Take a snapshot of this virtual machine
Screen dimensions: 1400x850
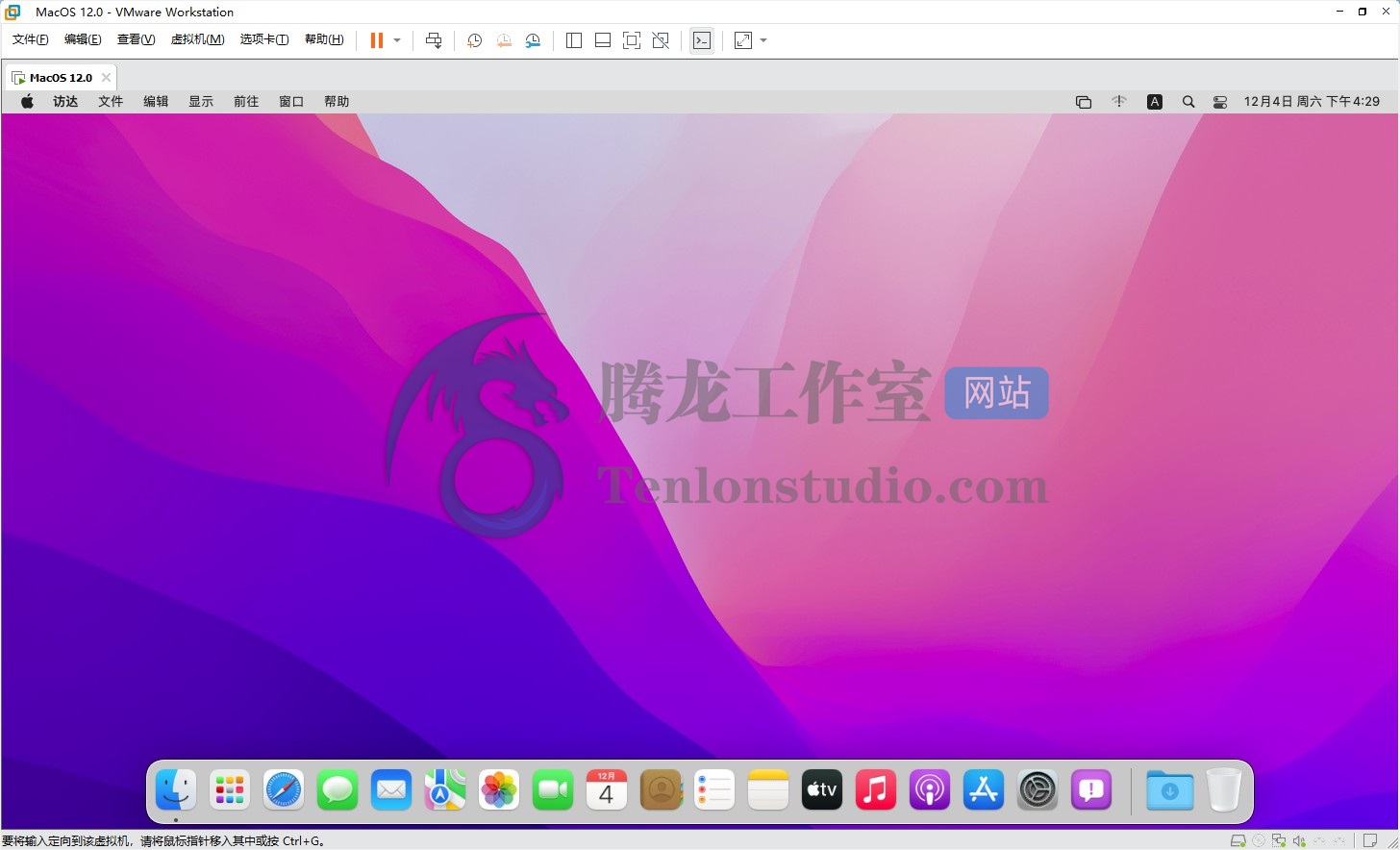(x=474, y=40)
